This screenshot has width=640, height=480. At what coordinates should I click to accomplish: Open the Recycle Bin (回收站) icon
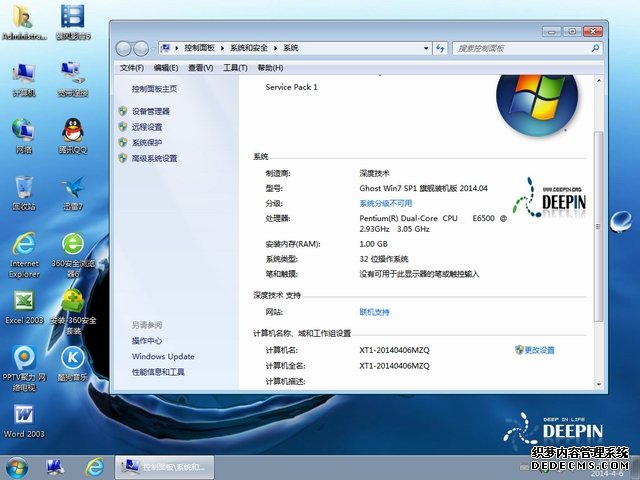click(x=24, y=193)
